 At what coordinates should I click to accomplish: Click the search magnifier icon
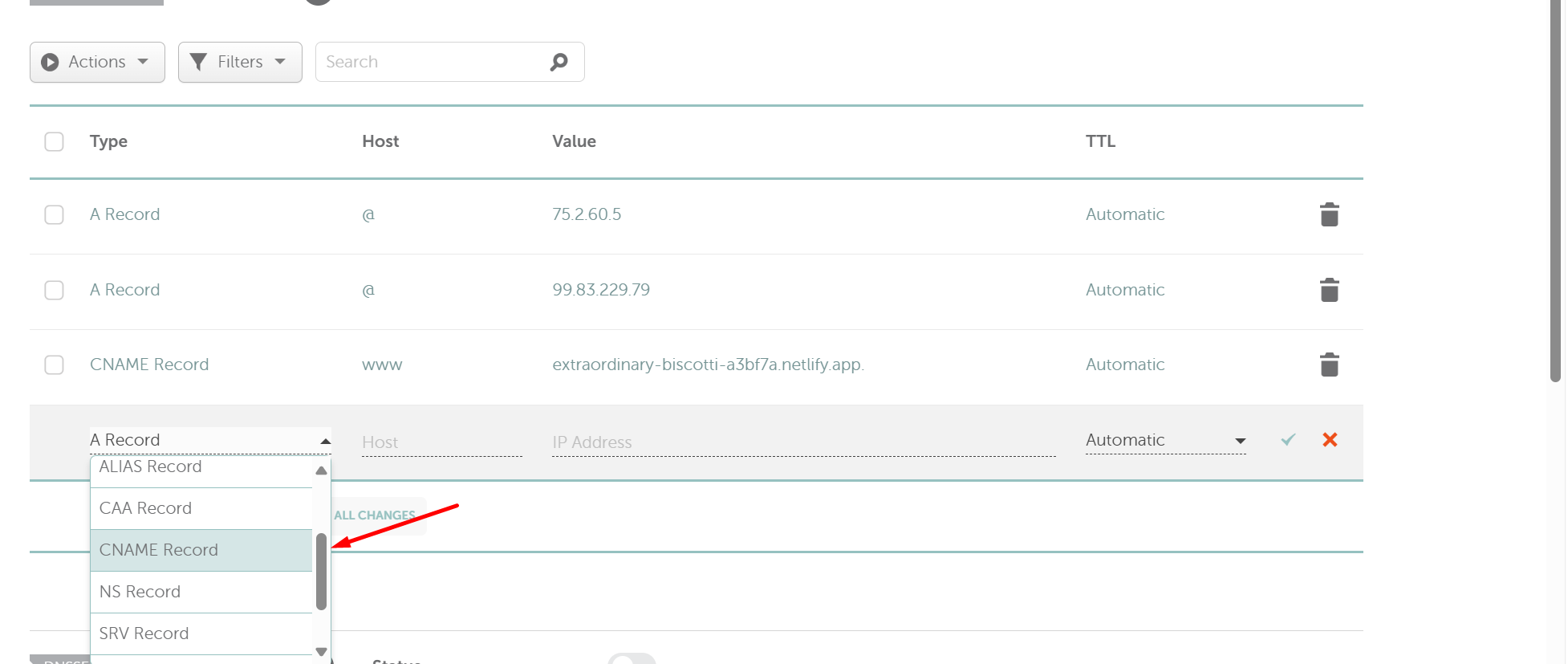559,62
